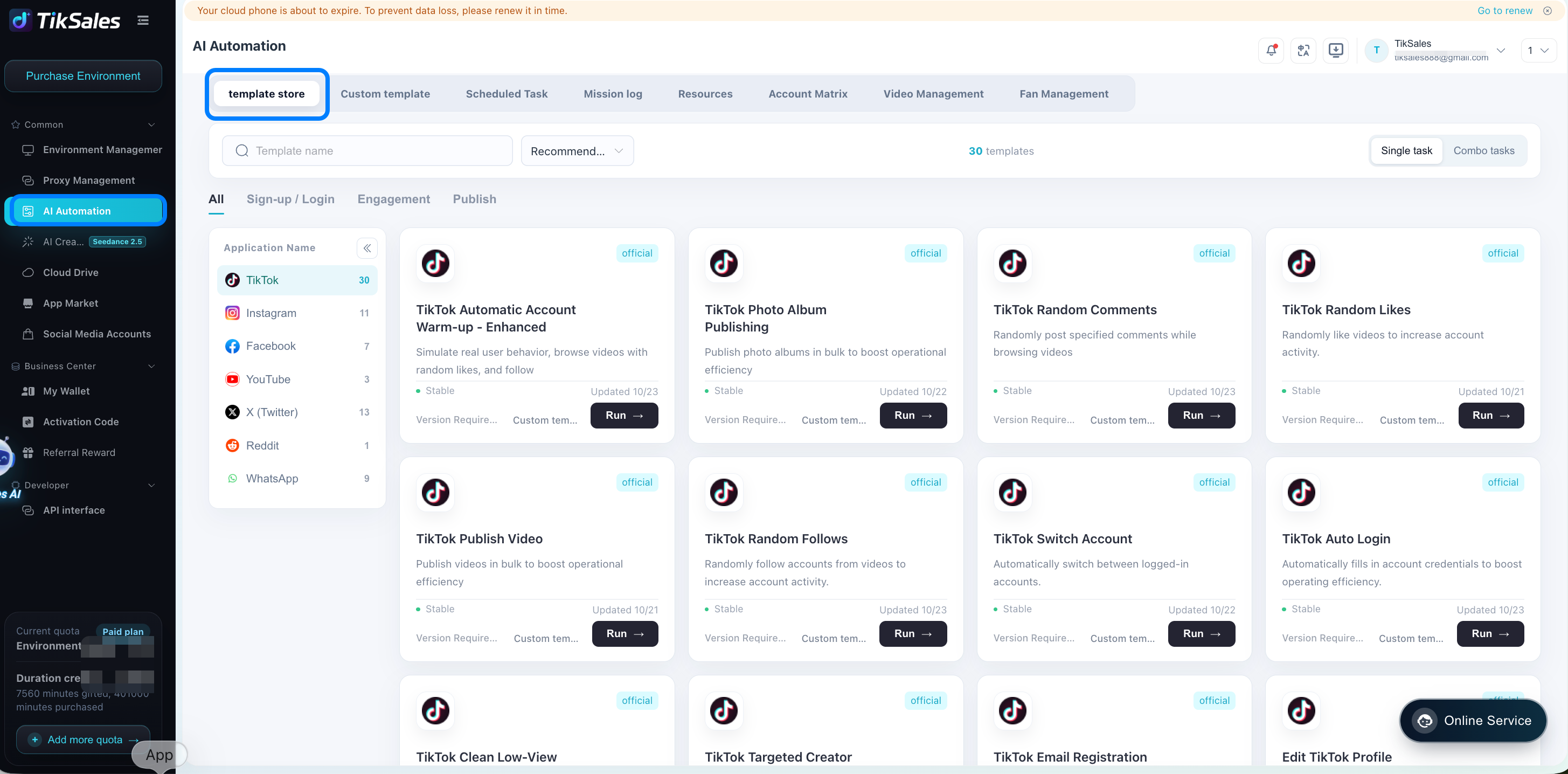This screenshot has width=1568, height=774.
Task: Collapse the Application Name panel
Action: pyautogui.click(x=367, y=248)
